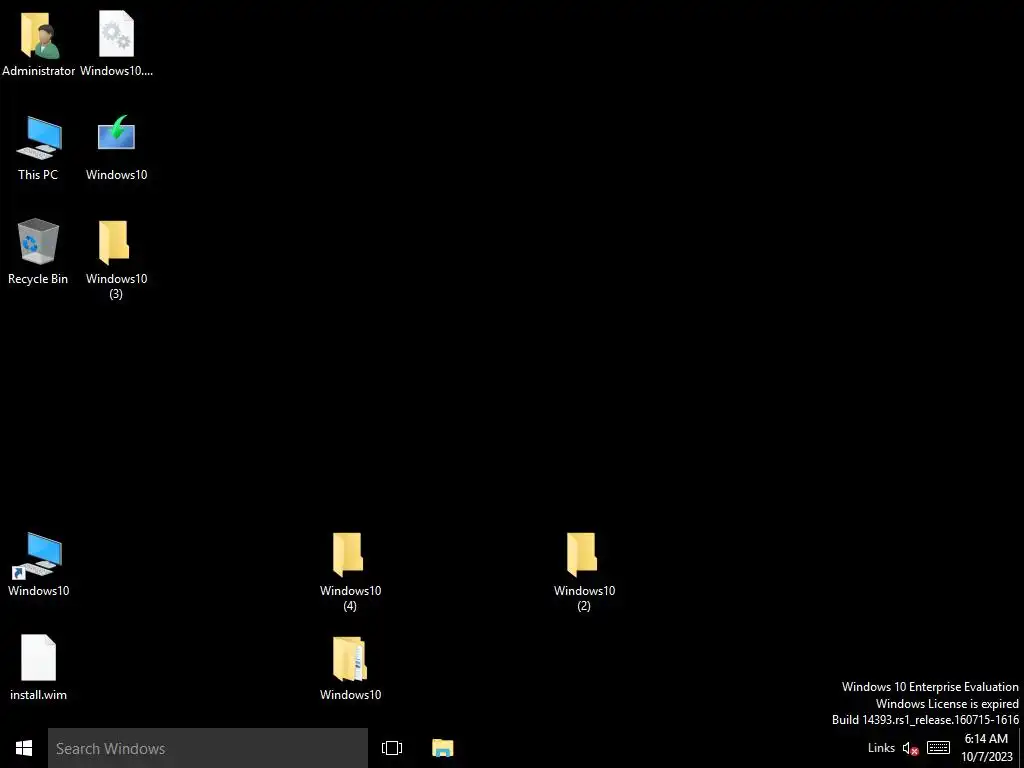Screen dimensions: 1024x768
Task: Select the Windows10 file with gears icon
Action: pyautogui.click(x=116, y=34)
